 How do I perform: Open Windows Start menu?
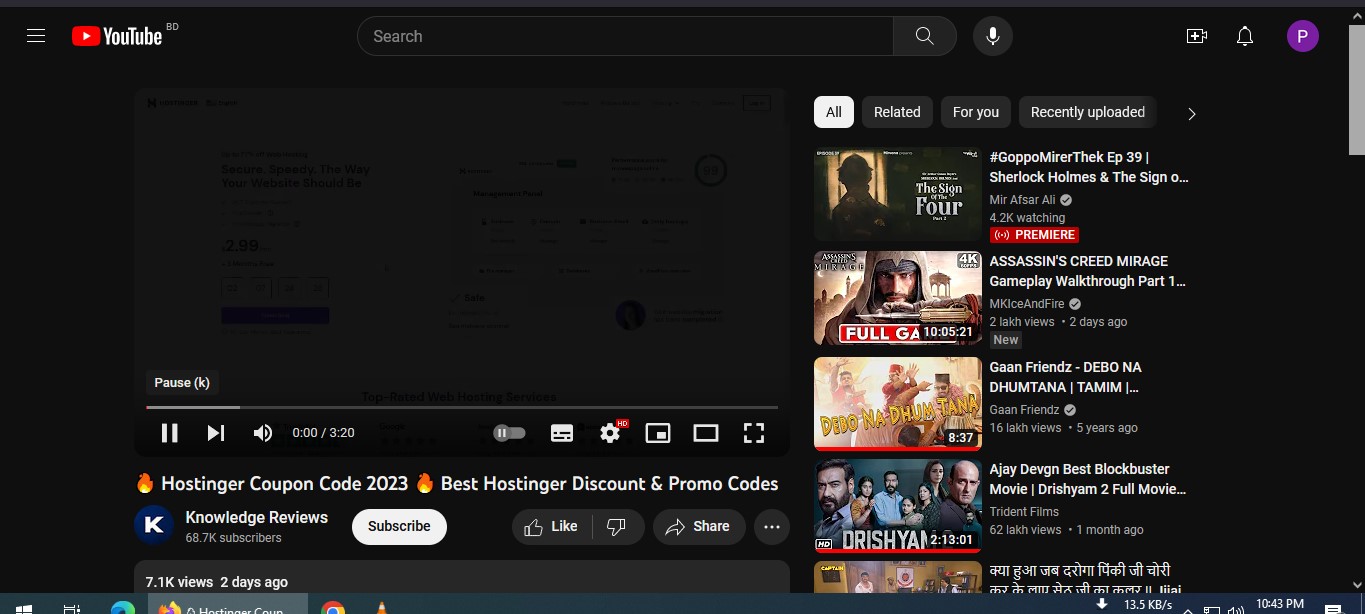tap(23, 607)
